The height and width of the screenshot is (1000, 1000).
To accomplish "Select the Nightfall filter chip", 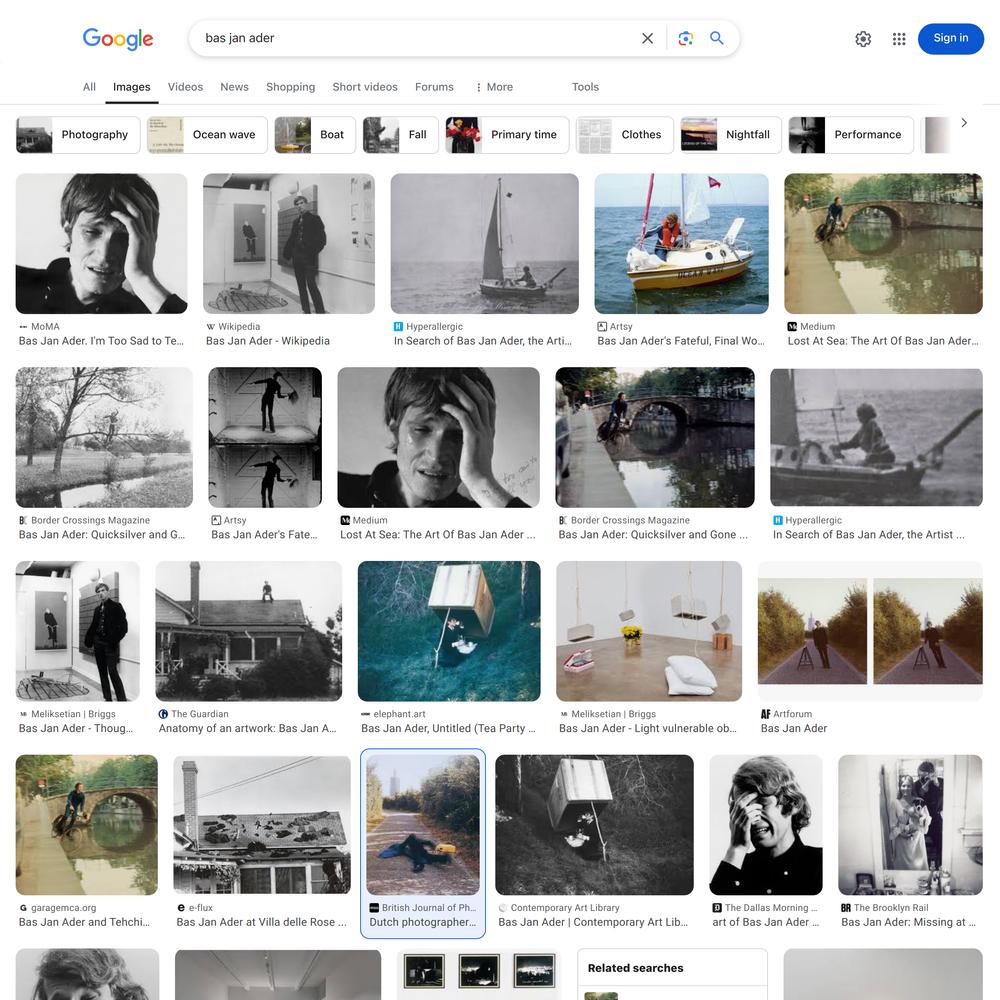I will click(730, 135).
